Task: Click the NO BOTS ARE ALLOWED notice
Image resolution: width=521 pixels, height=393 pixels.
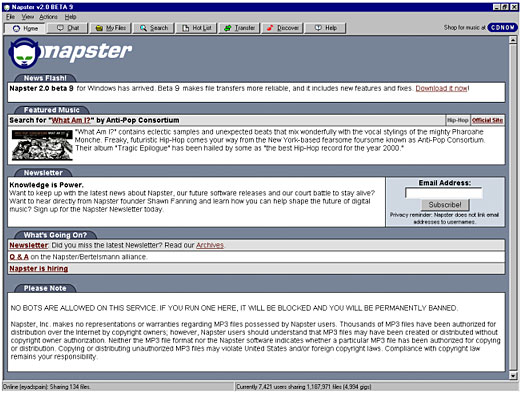Action: tap(234, 308)
